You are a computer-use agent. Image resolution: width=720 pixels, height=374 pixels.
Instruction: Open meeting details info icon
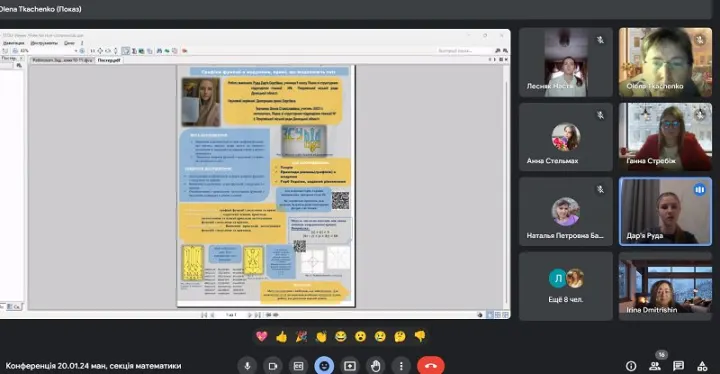click(x=631, y=366)
